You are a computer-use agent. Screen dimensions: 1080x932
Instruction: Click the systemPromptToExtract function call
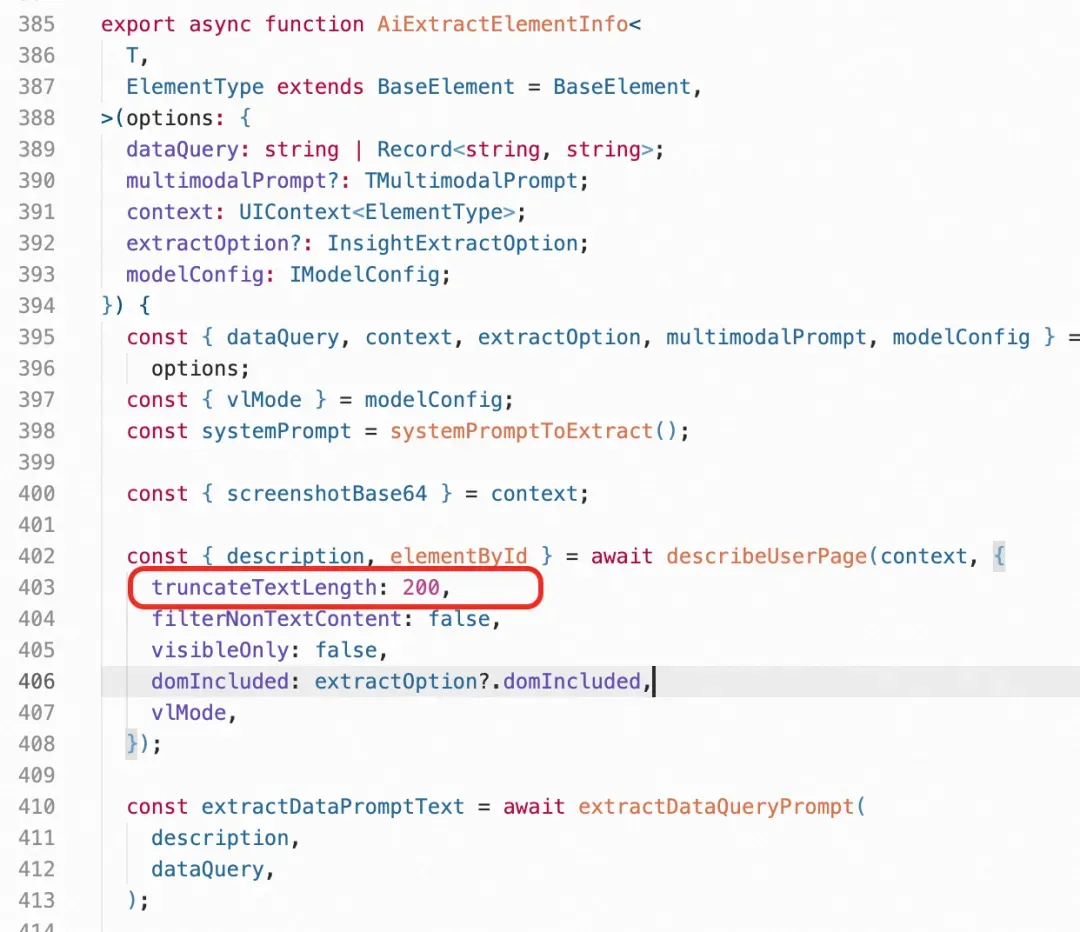521,431
